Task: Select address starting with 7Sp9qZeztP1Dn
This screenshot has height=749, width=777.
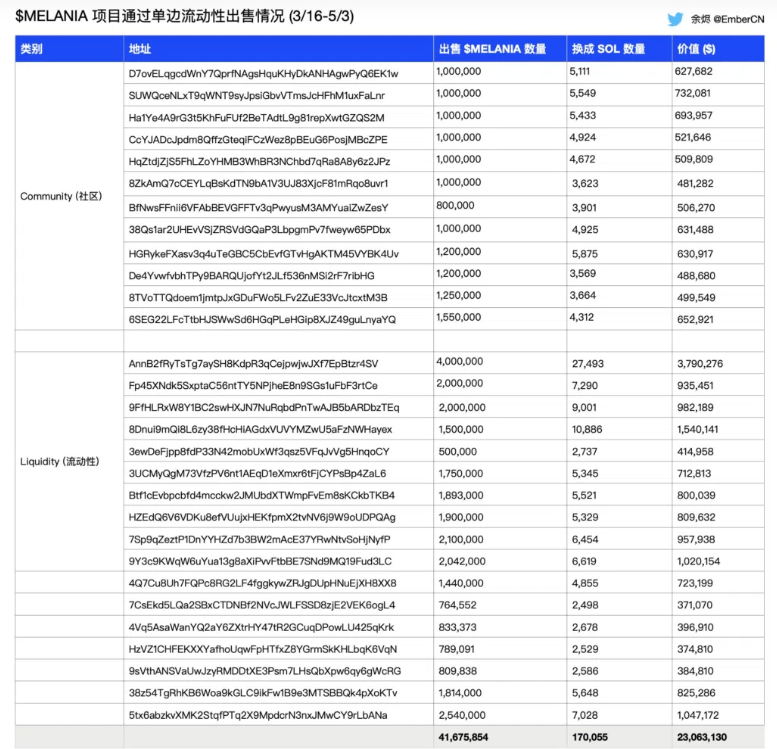Action: point(259,539)
